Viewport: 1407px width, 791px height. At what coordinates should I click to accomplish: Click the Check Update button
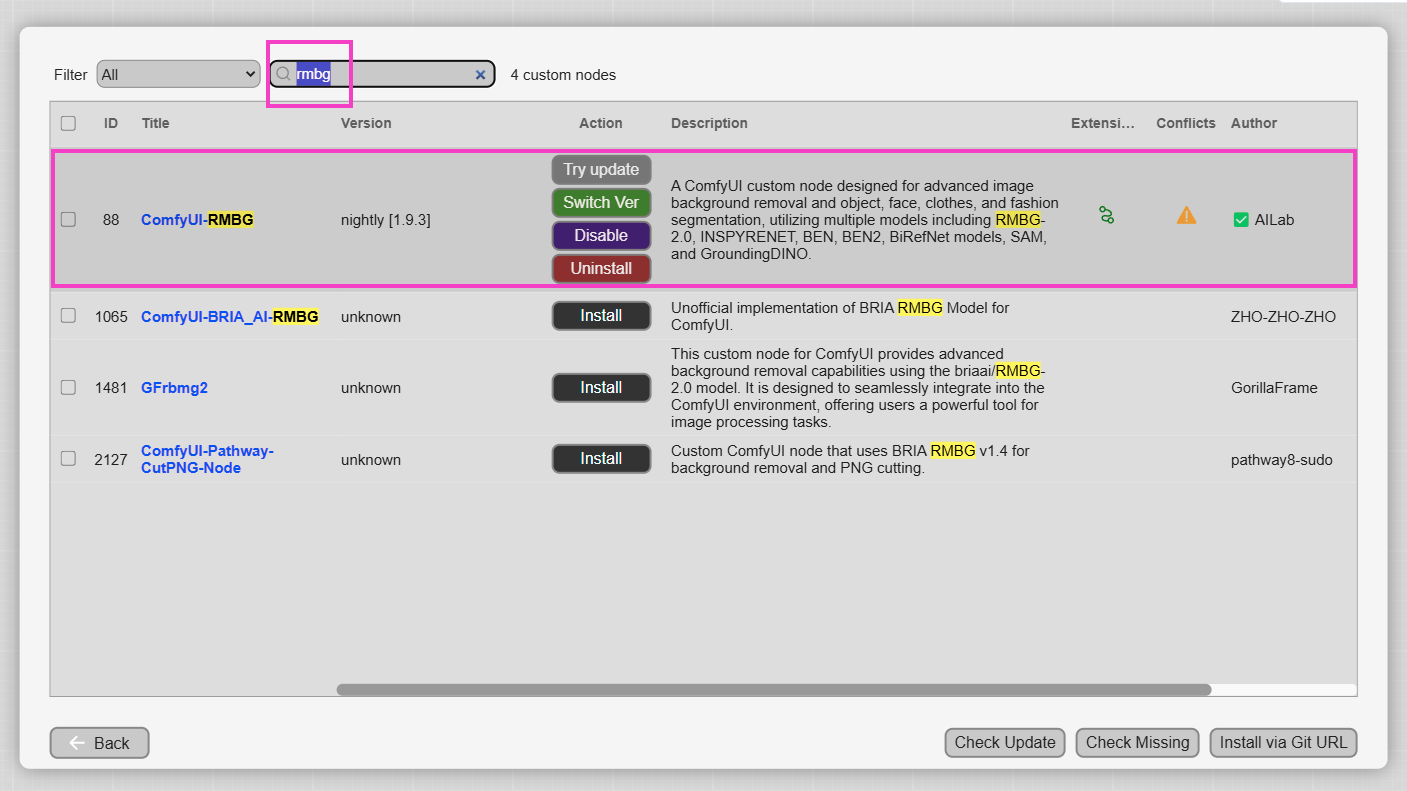click(x=1005, y=743)
